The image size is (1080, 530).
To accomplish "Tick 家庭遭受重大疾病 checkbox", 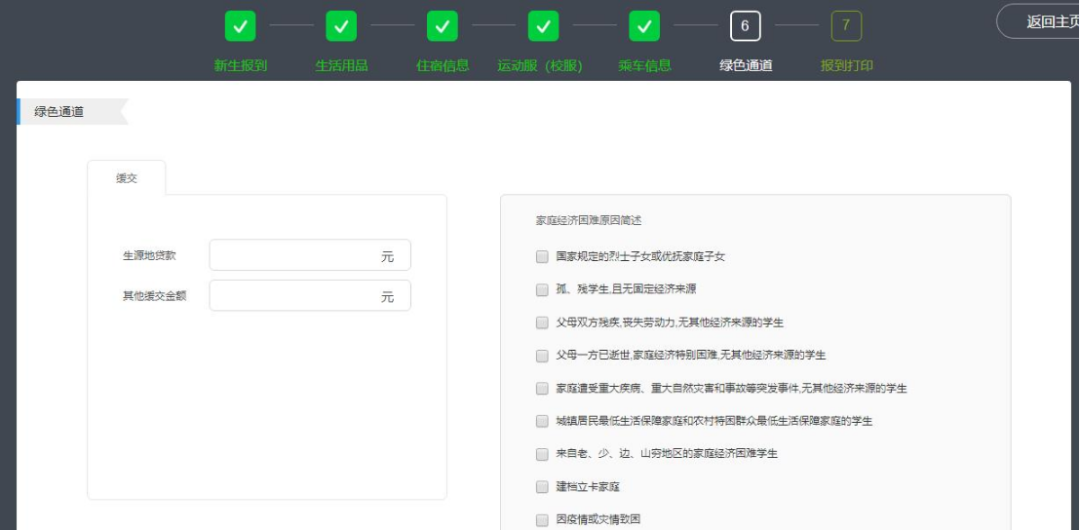I will (x=542, y=388).
